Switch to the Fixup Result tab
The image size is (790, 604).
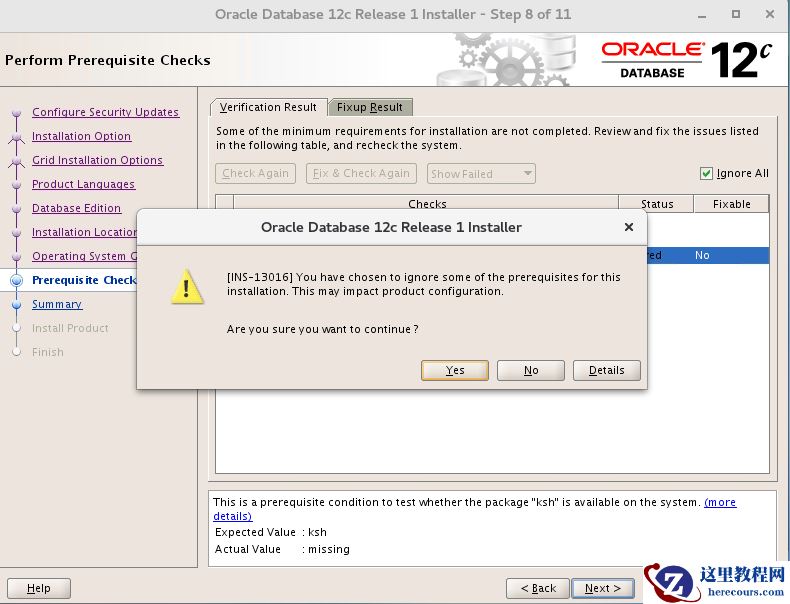[370, 107]
